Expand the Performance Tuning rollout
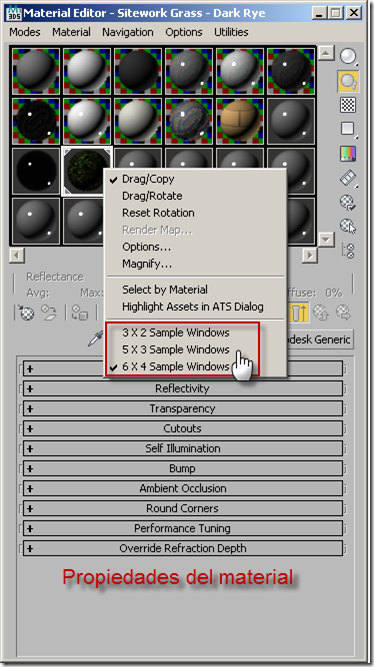The image size is (374, 667). pyautogui.click(x=183, y=528)
